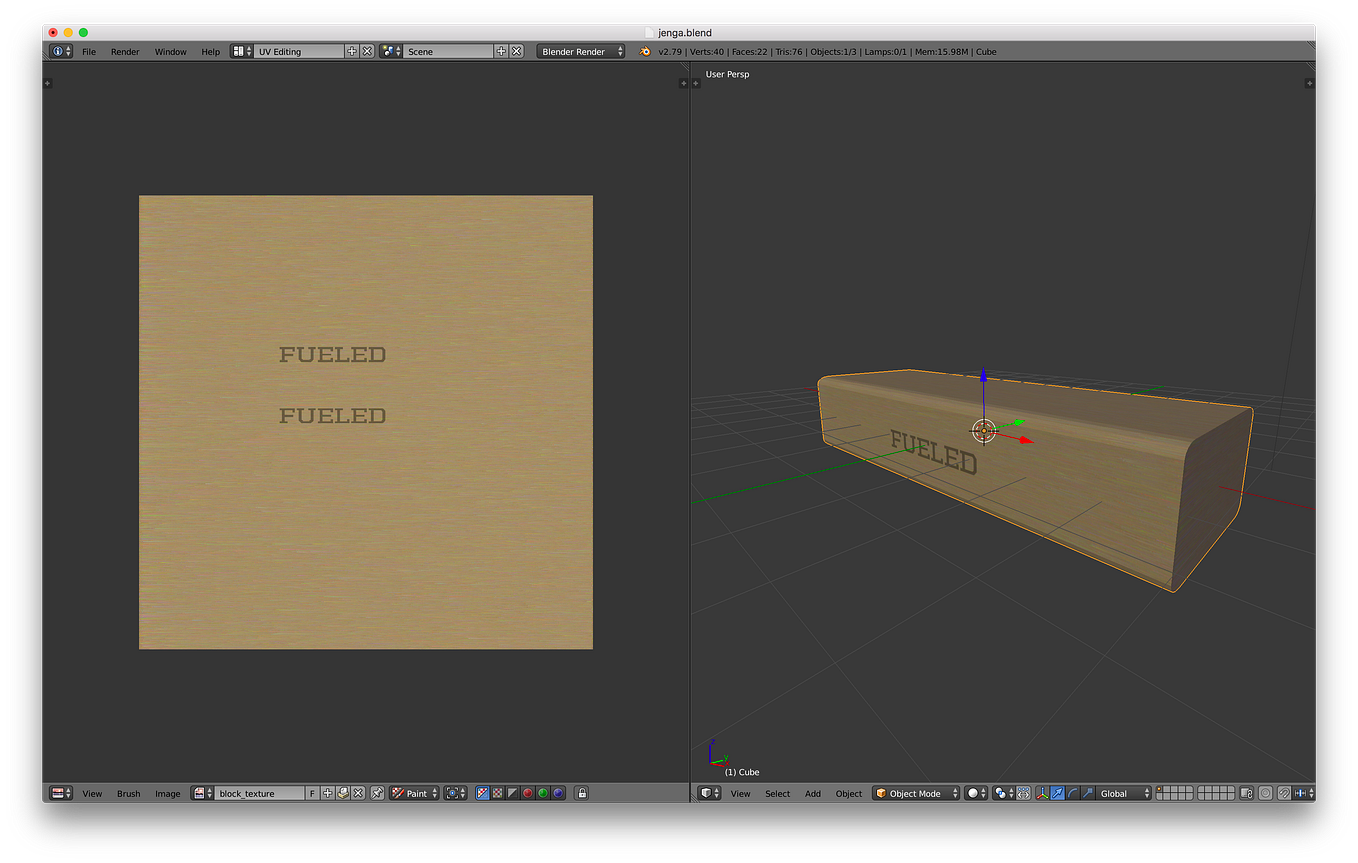Click the 3D View editor type icon
This screenshot has height=863, width=1358.
pos(706,793)
